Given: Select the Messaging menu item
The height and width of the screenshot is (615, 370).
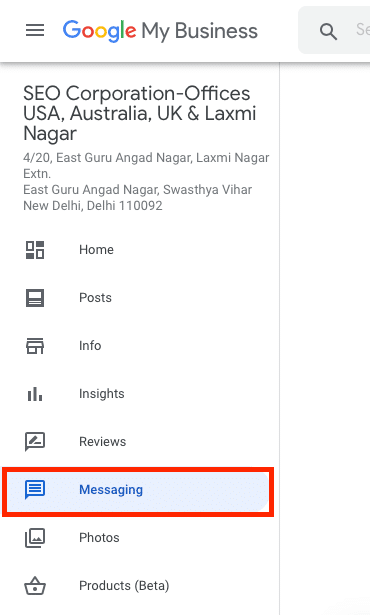Looking at the screenshot, I should click(138, 491).
